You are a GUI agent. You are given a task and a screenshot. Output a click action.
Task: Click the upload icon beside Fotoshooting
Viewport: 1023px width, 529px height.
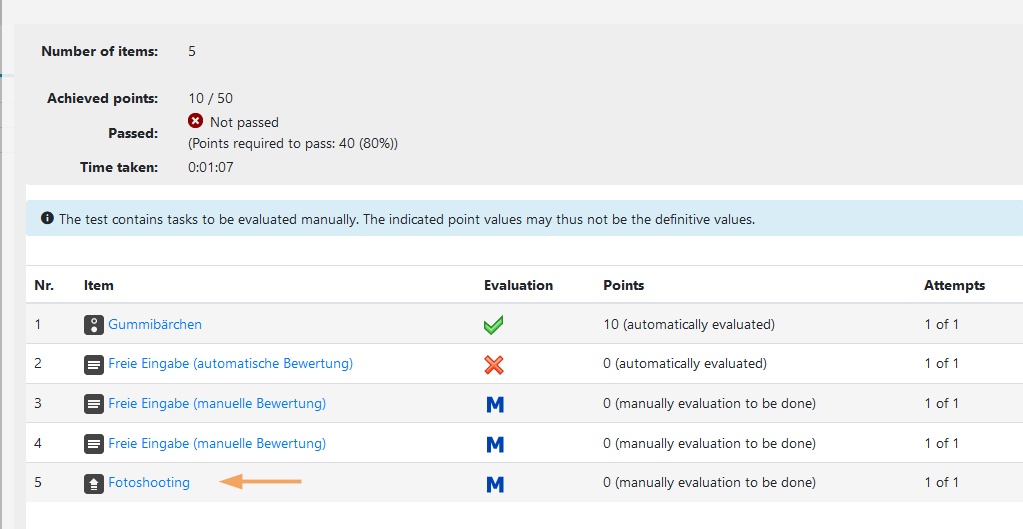coord(94,483)
